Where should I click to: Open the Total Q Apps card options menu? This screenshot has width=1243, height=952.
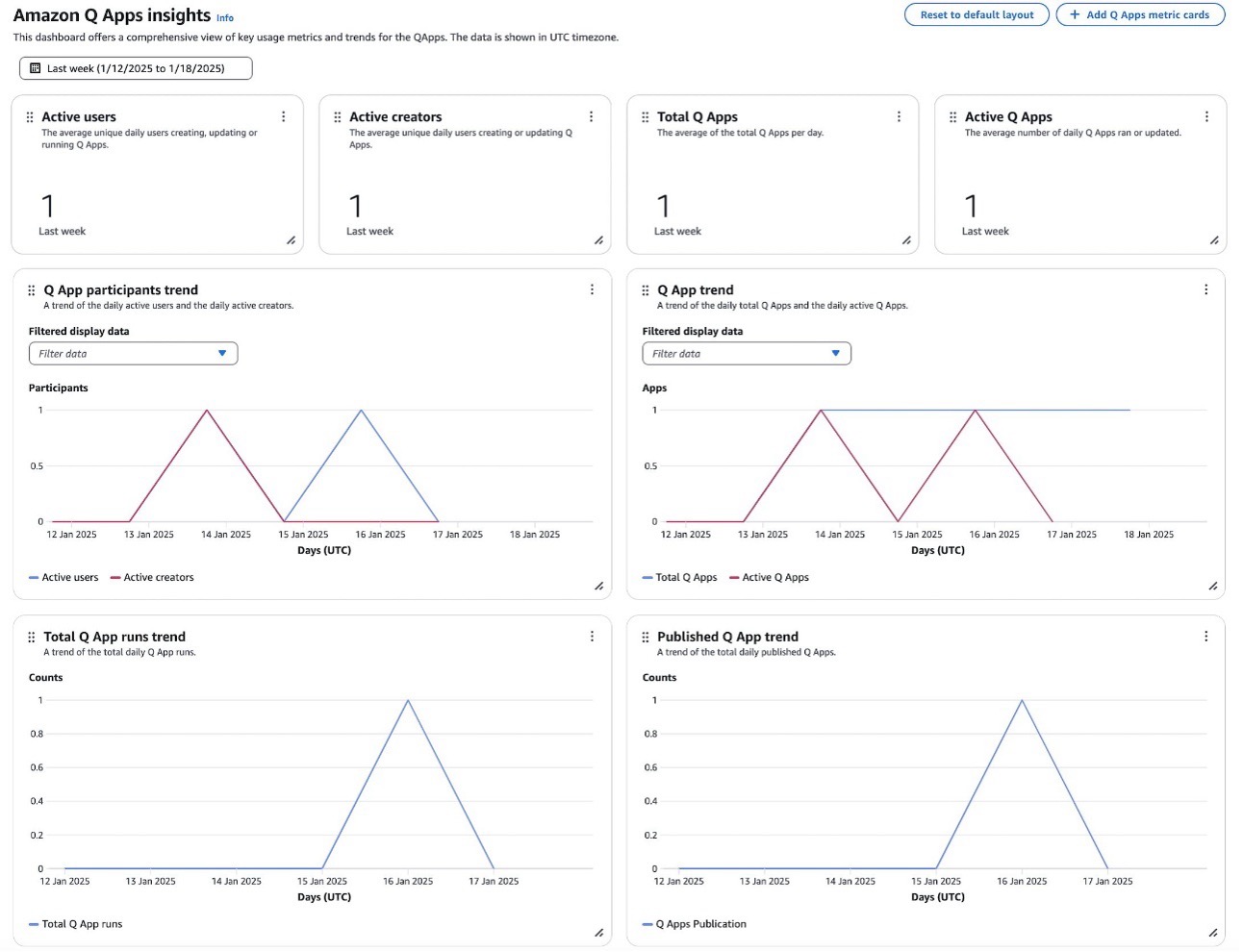coord(899,116)
